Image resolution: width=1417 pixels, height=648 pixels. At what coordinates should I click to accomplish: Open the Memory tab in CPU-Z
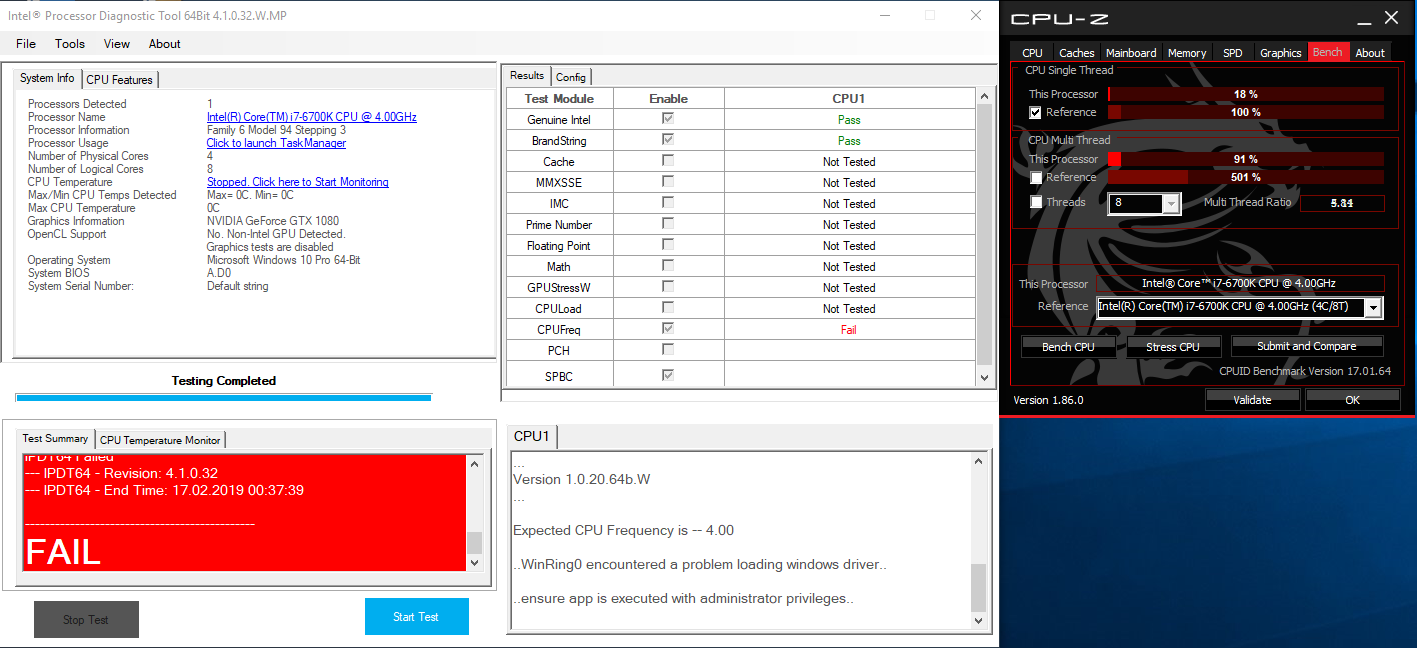[1187, 53]
